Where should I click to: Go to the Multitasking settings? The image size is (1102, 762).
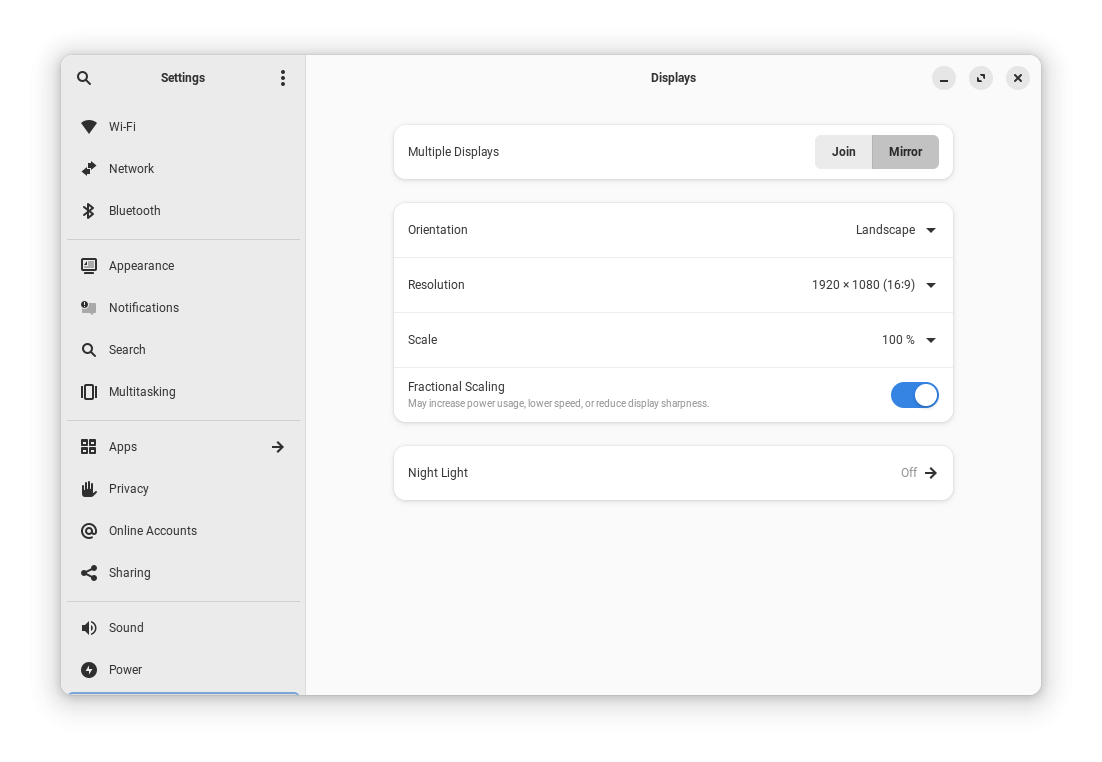[142, 392]
